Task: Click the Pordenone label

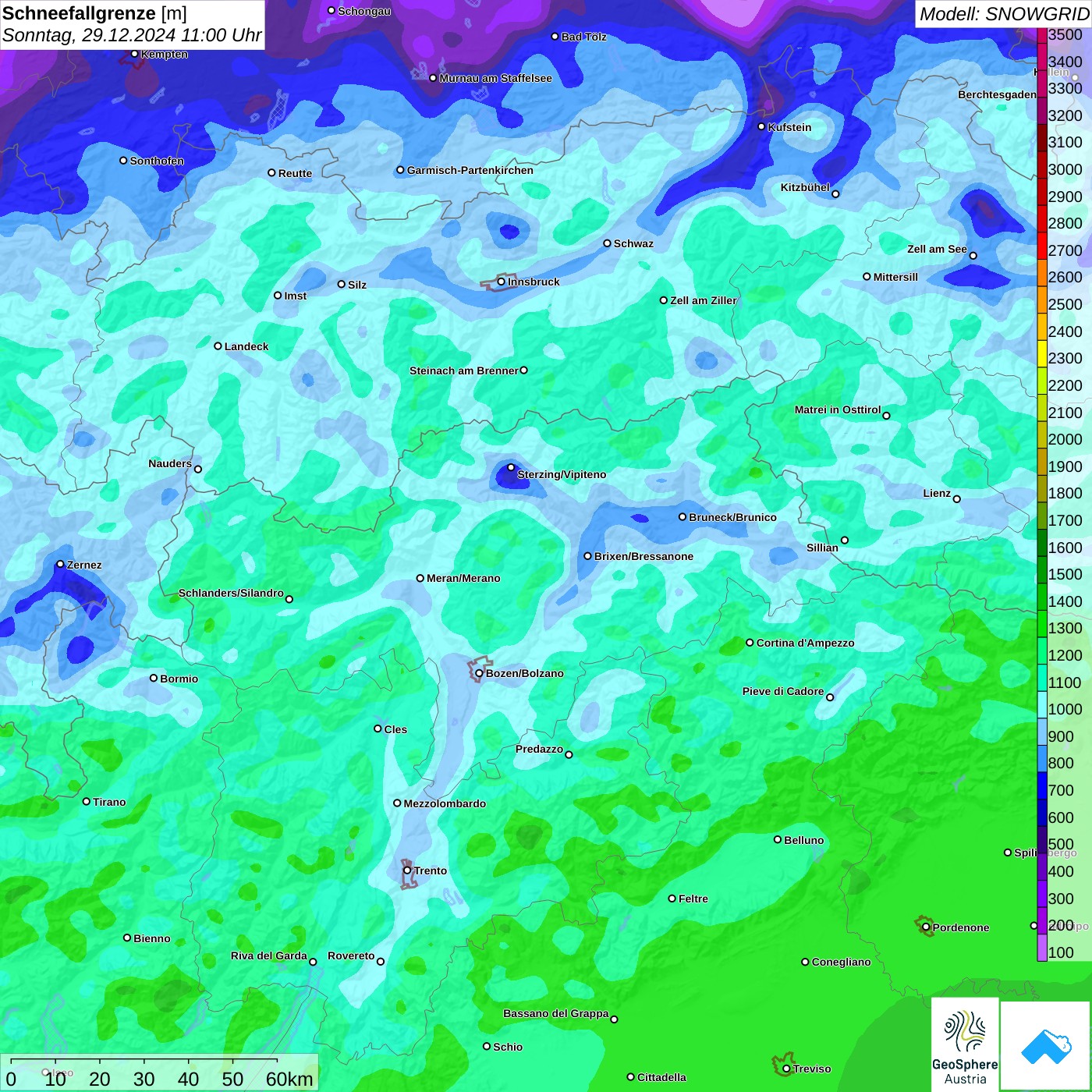Action: 961,927
